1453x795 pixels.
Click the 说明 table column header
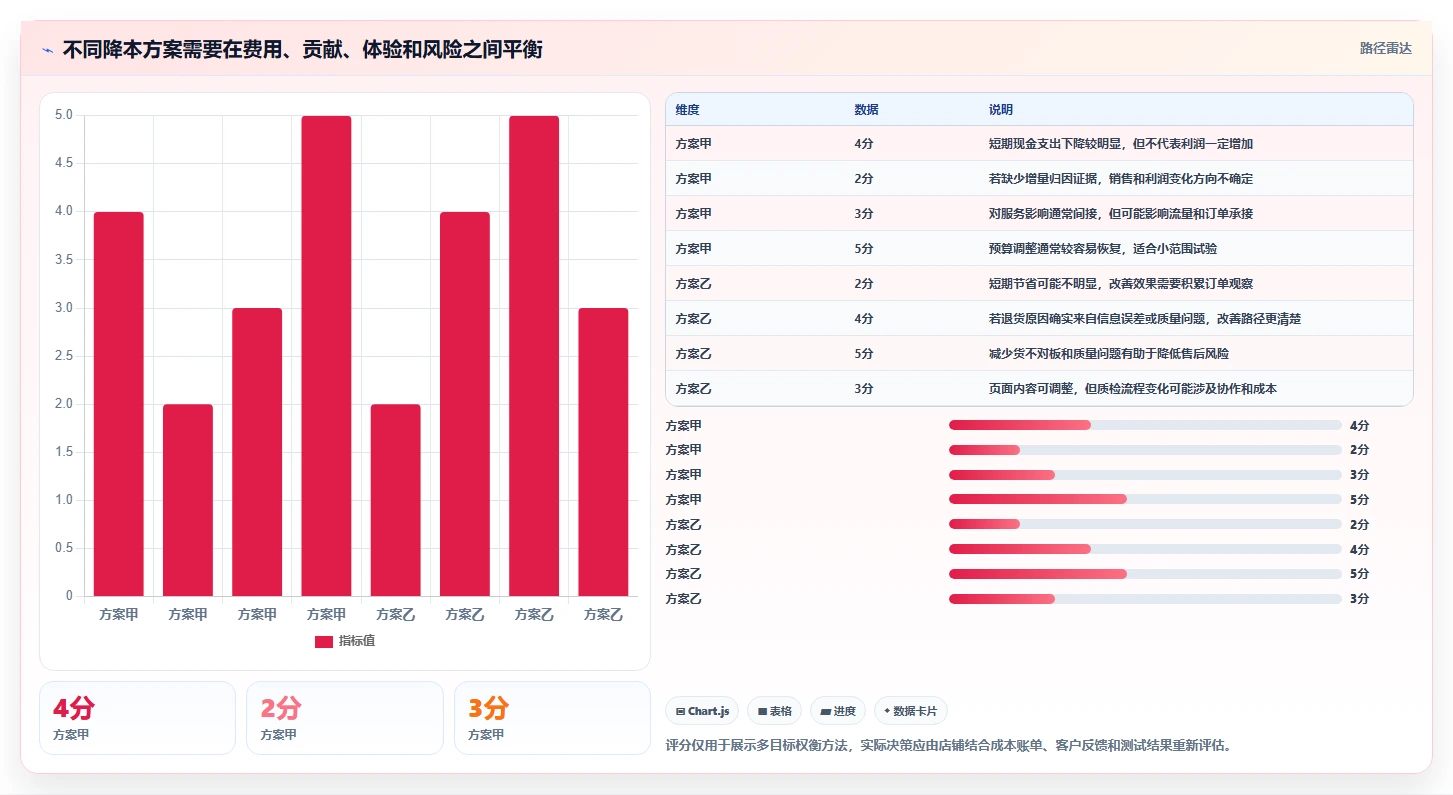tap(1001, 110)
